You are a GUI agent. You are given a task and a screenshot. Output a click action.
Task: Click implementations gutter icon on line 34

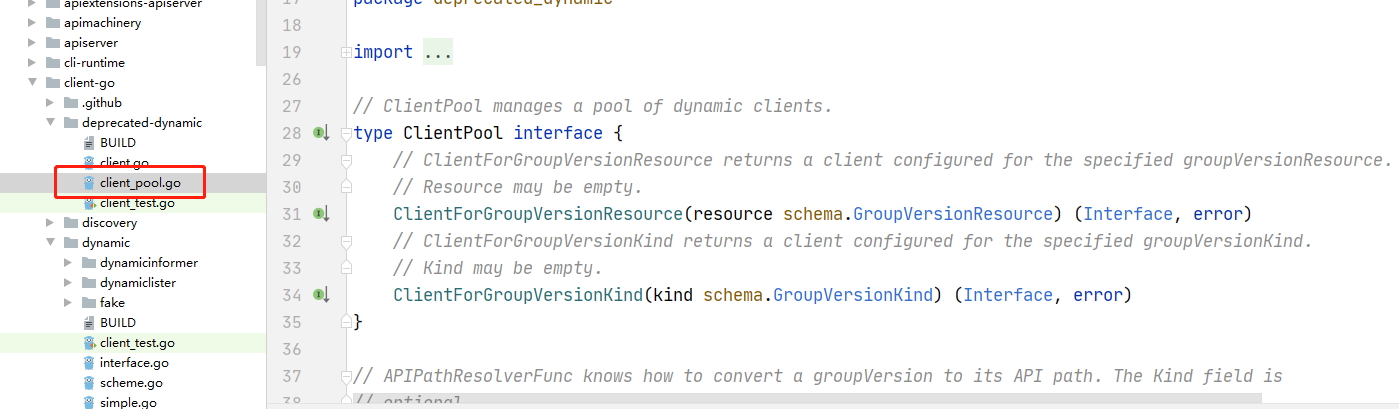321,295
